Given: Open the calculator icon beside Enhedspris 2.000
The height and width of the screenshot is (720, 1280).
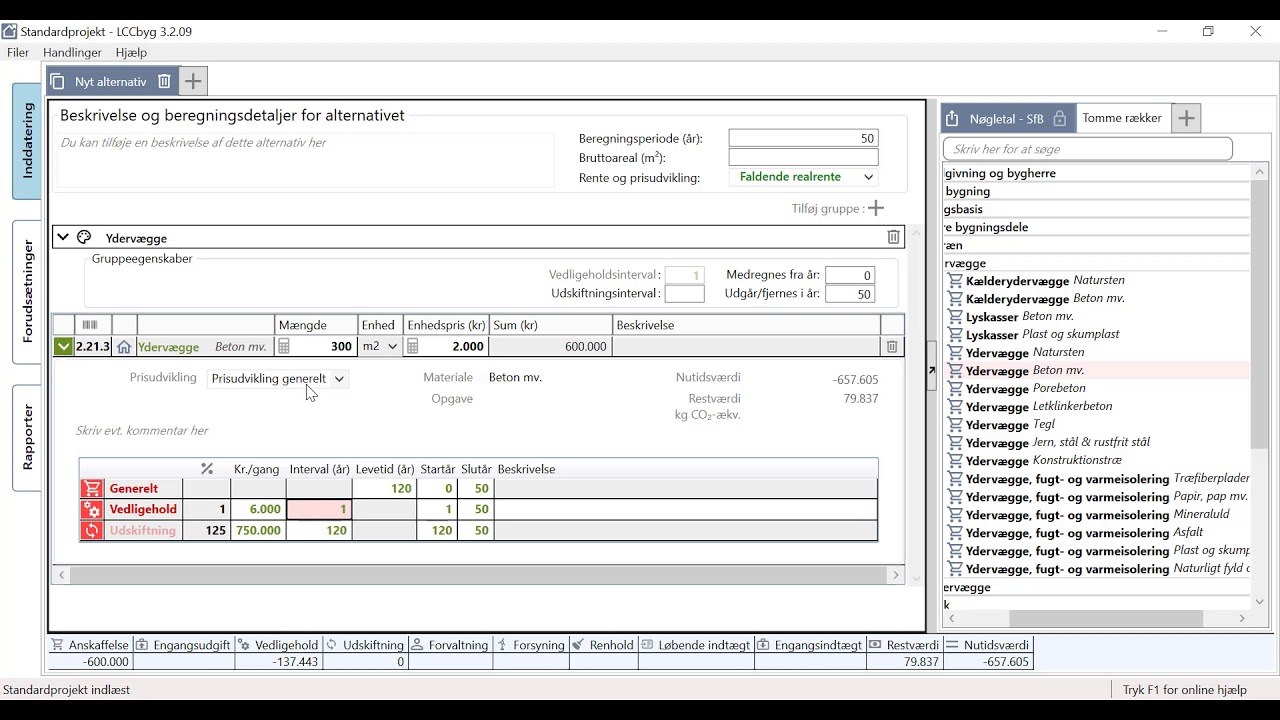Looking at the screenshot, I should [x=414, y=347].
